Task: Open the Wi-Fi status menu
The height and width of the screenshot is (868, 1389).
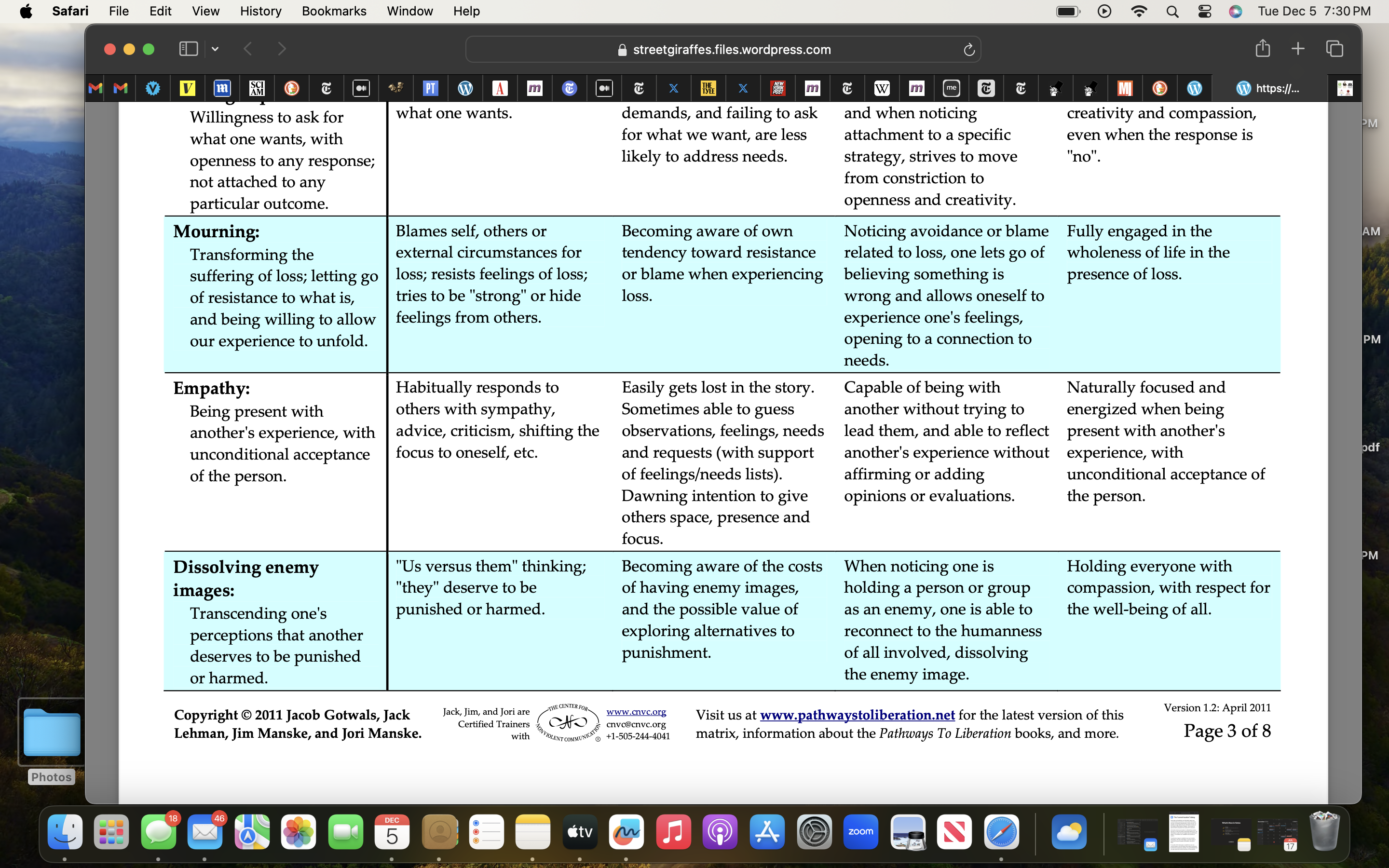Action: [1139, 11]
